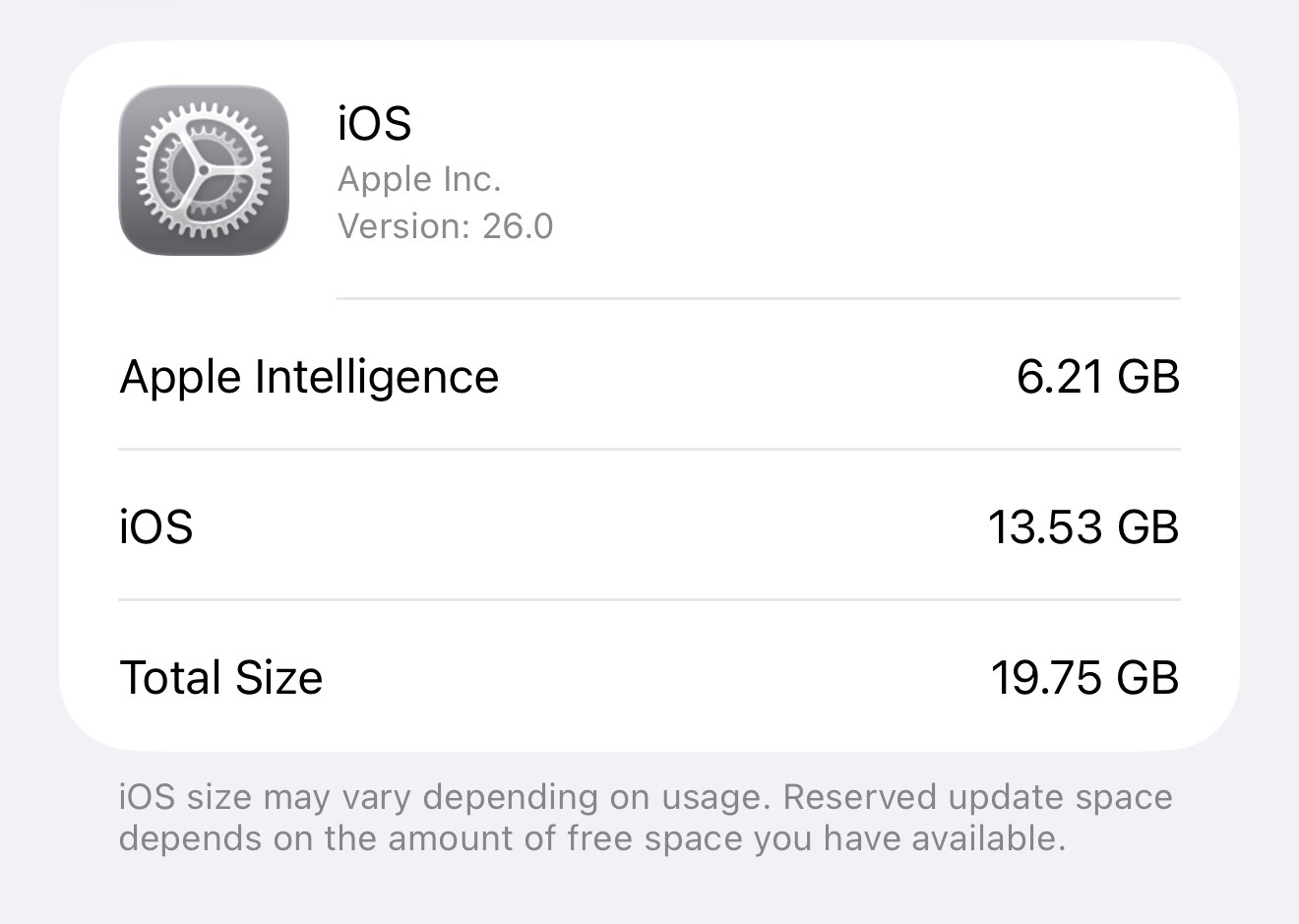Open the Apple Intelligence storage row
Screen dimensions: 1299x924
649,376
